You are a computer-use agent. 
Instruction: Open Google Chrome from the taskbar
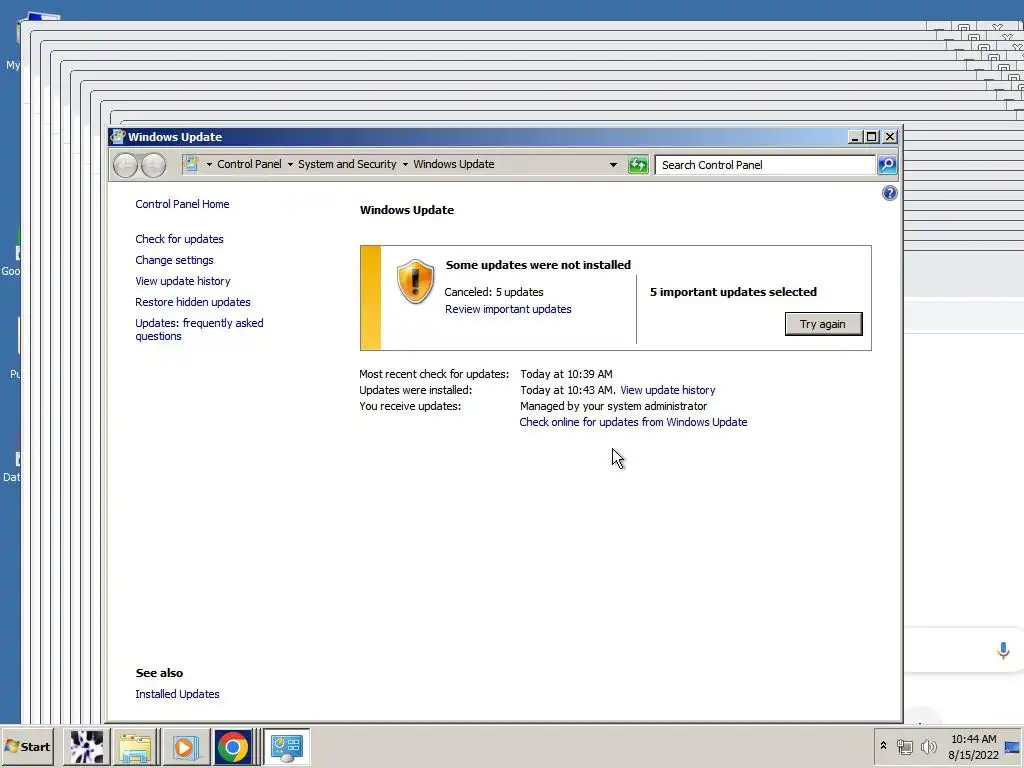233,746
